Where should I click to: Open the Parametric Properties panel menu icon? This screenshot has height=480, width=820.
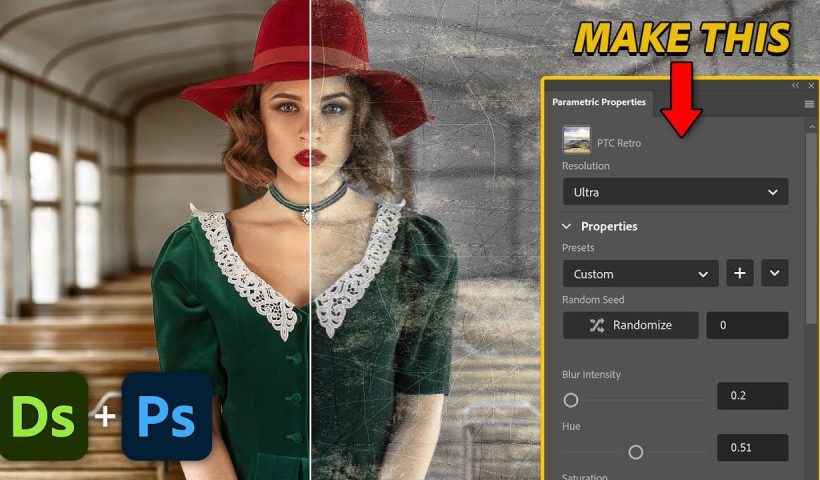[x=809, y=103]
